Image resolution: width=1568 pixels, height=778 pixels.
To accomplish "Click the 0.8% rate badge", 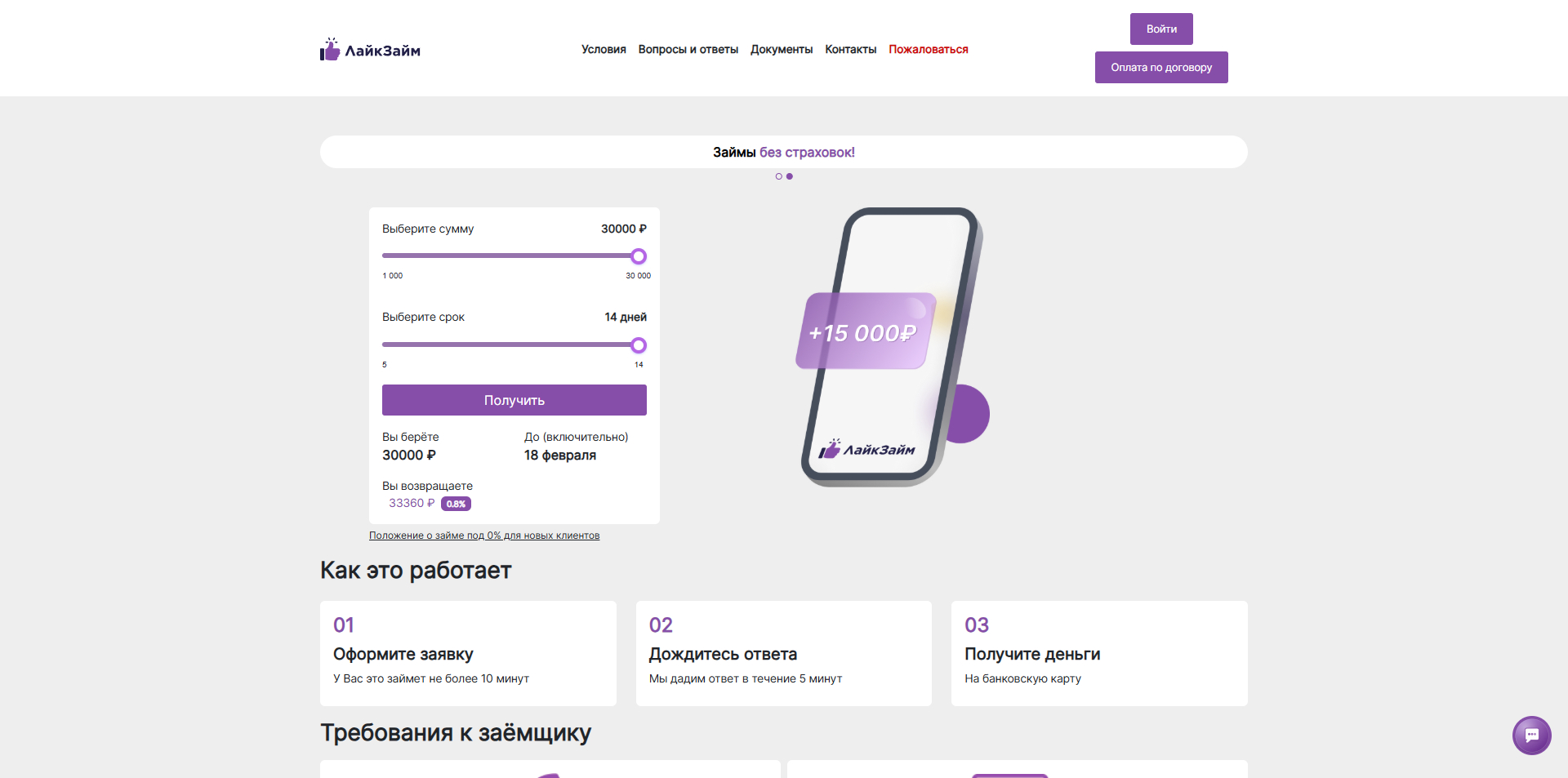I will tap(456, 504).
